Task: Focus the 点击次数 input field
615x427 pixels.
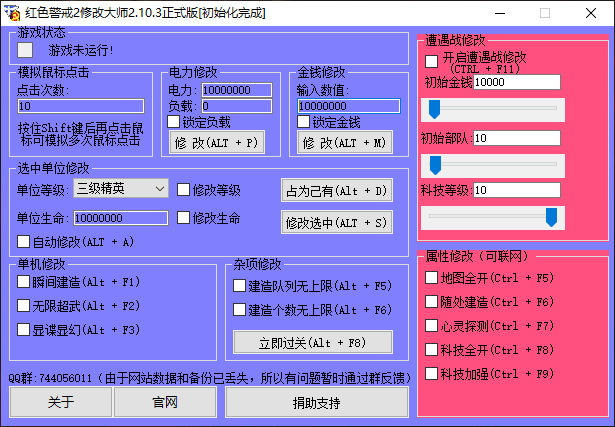Action: 81,106
